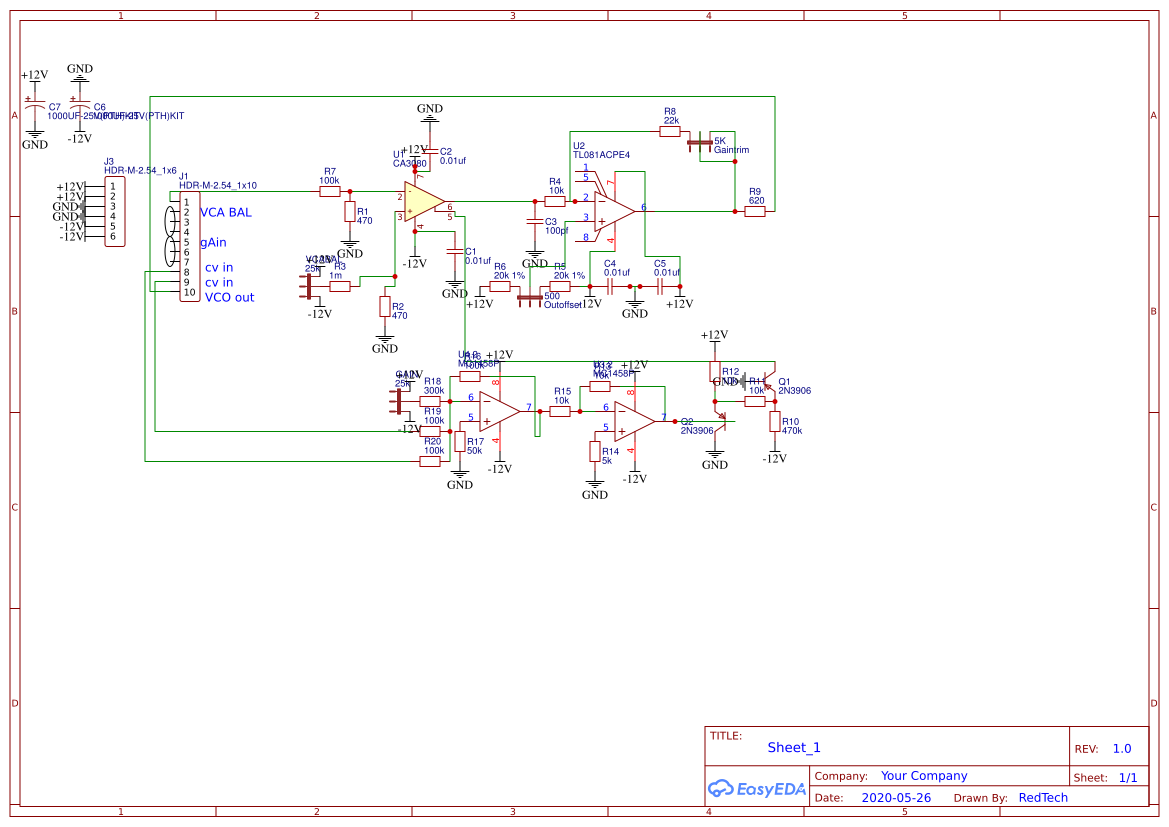Select resistor R9 620 symbol

[755, 211]
